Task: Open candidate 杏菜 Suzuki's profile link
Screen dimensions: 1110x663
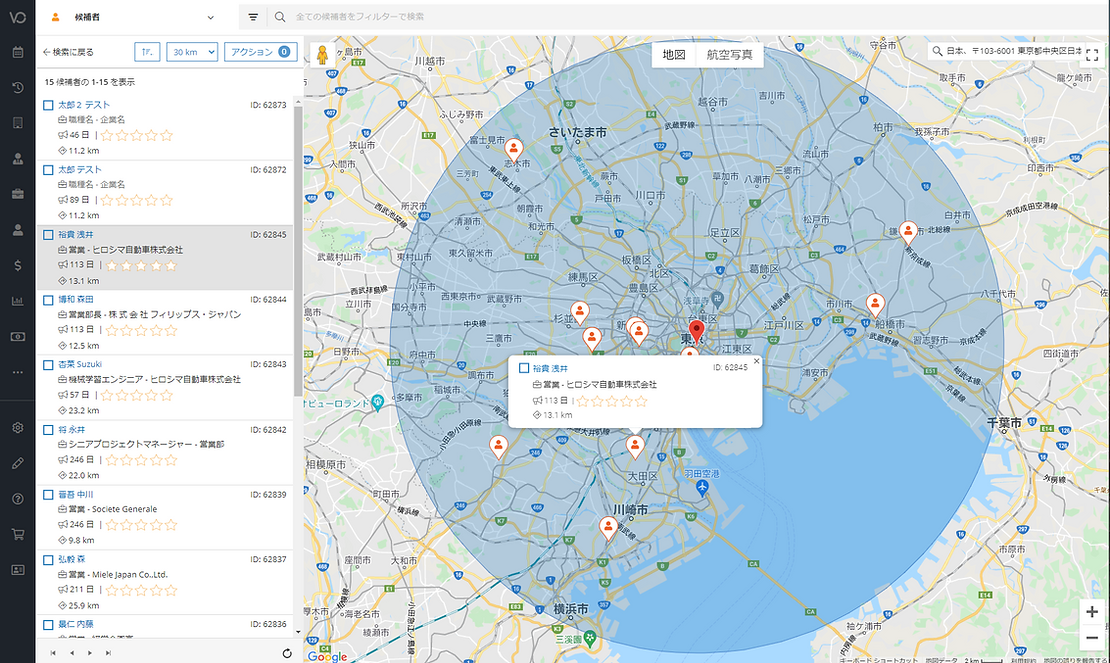Action: tap(80, 364)
